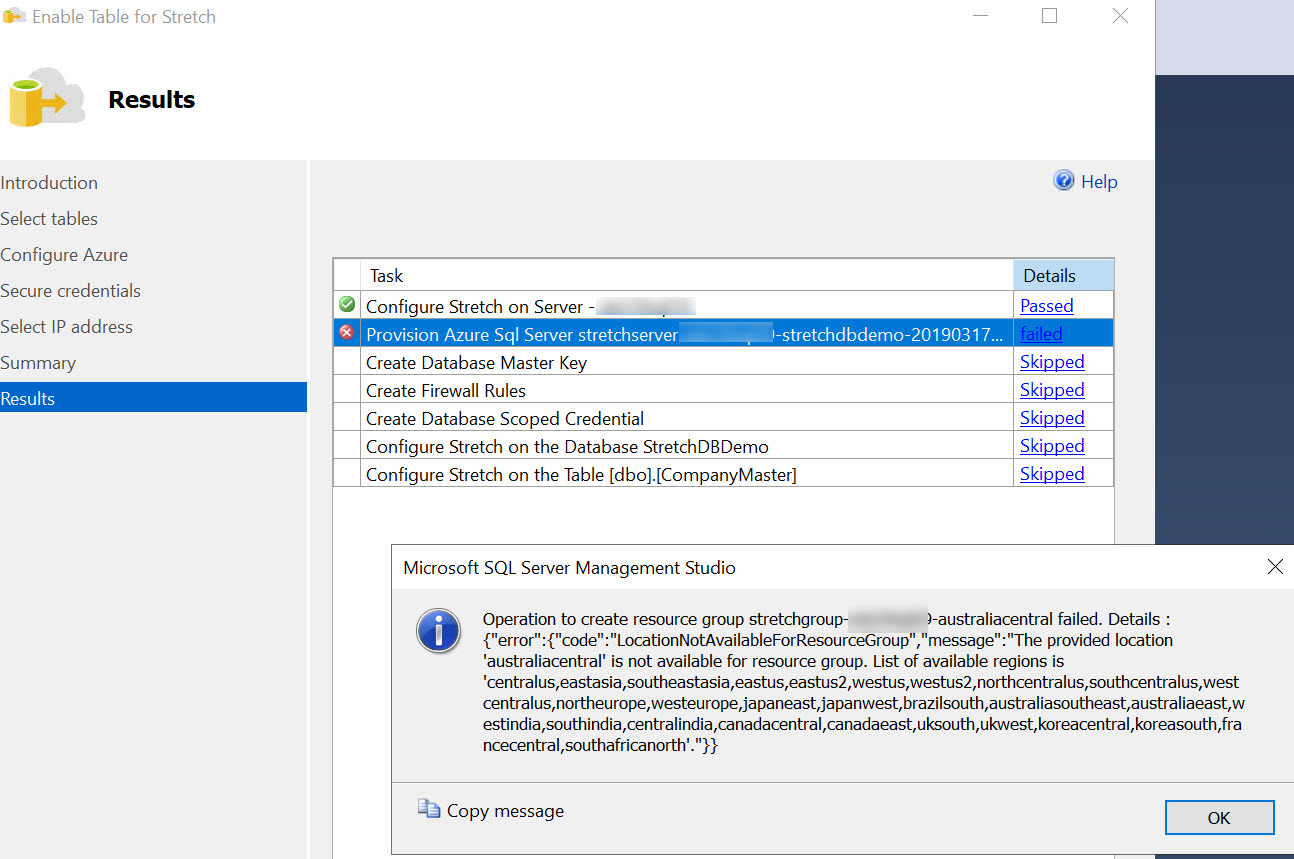Click the Details column header

click(1063, 275)
